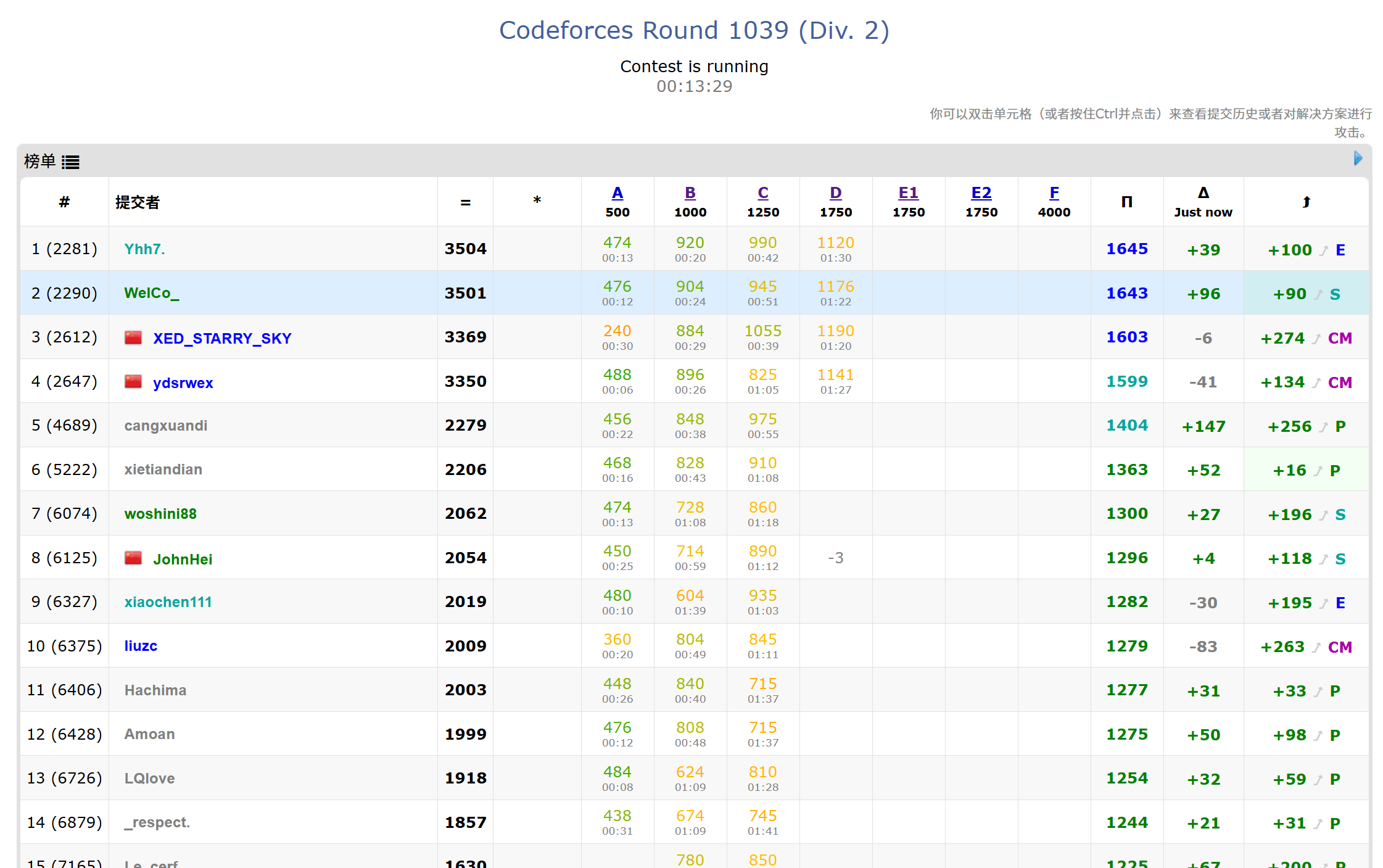The width and height of the screenshot is (1383, 868).
Task: Open xiaochen111 user profile
Action: (168, 602)
